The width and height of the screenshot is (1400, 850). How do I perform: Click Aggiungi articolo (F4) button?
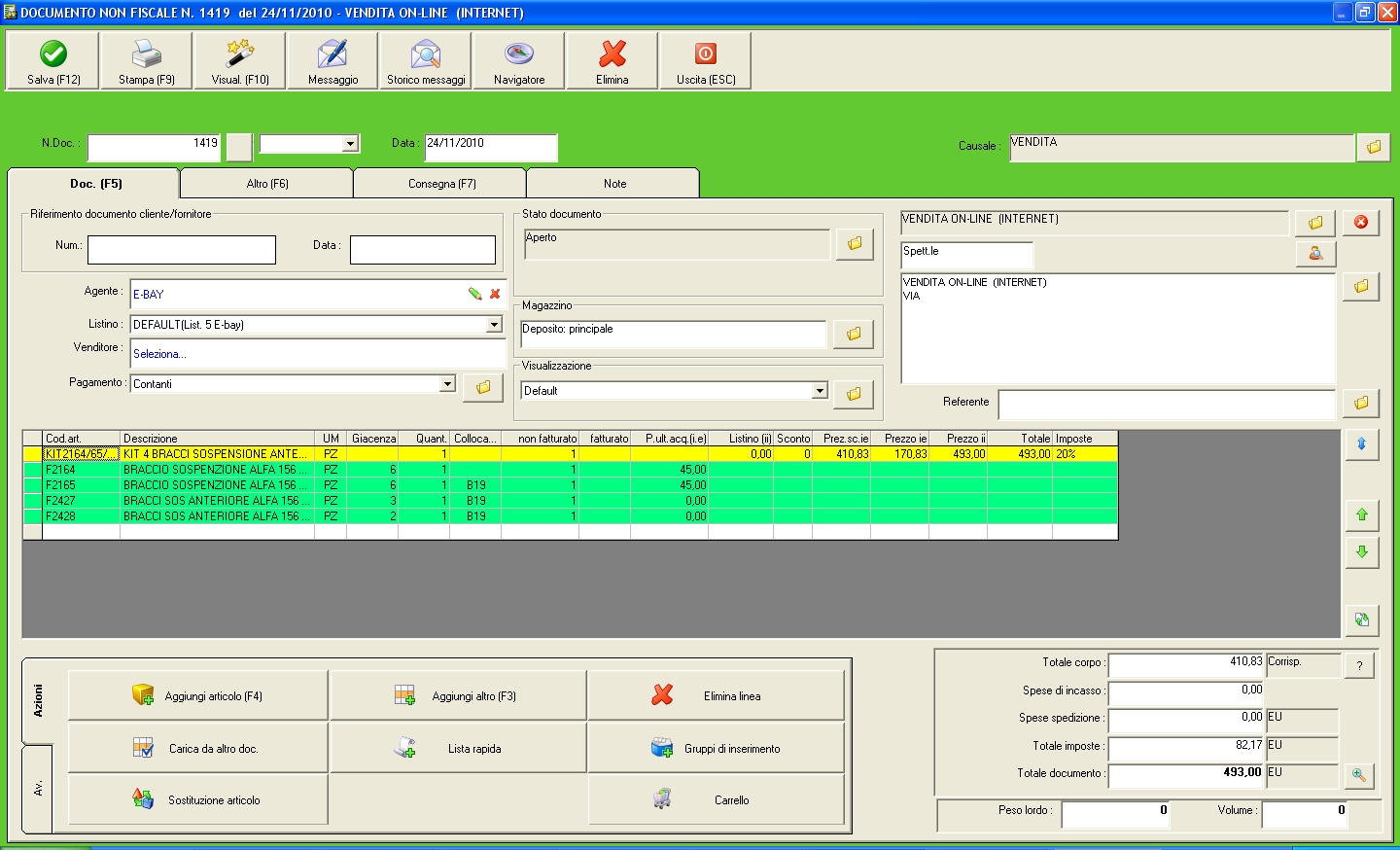[198, 696]
